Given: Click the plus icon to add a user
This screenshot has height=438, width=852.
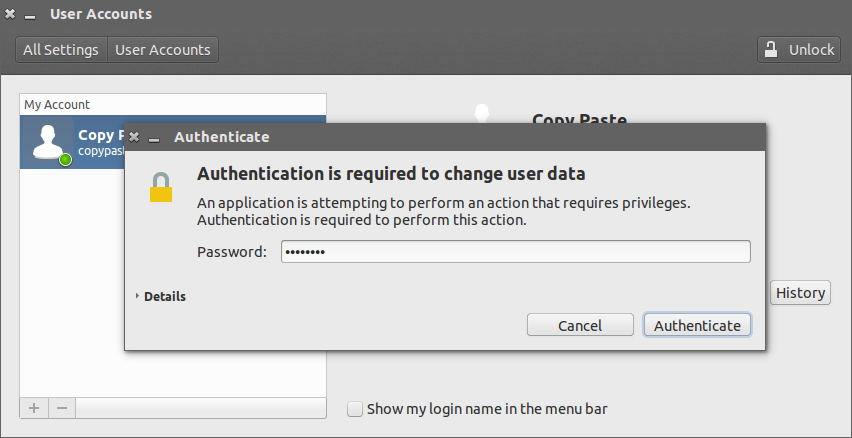Looking at the screenshot, I should [34, 408].
